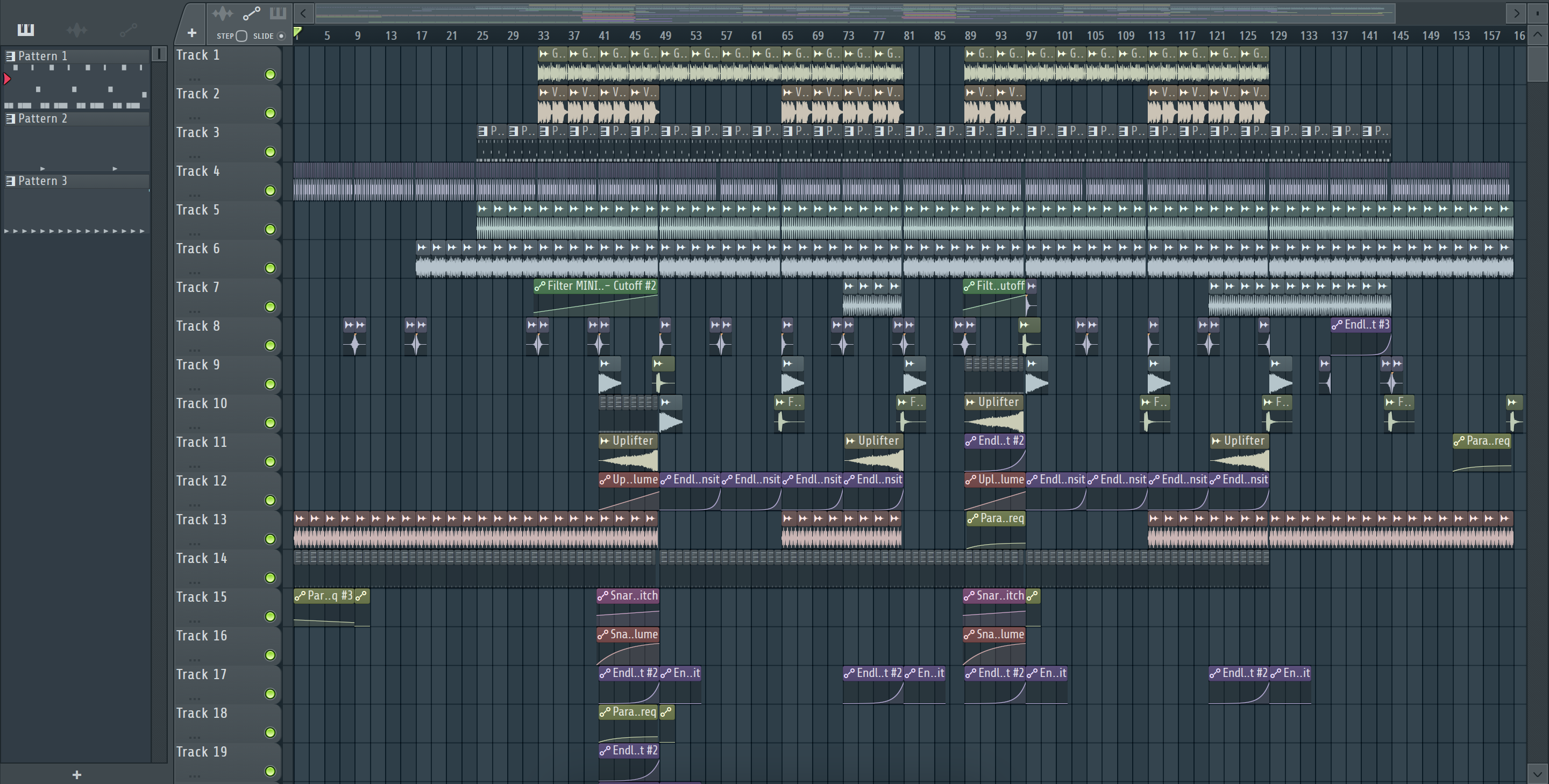The height and width of the screenshot is (784, 1549).
Task: Click the green playhead marker at bar 1
Action: click(x=297, y=32)
